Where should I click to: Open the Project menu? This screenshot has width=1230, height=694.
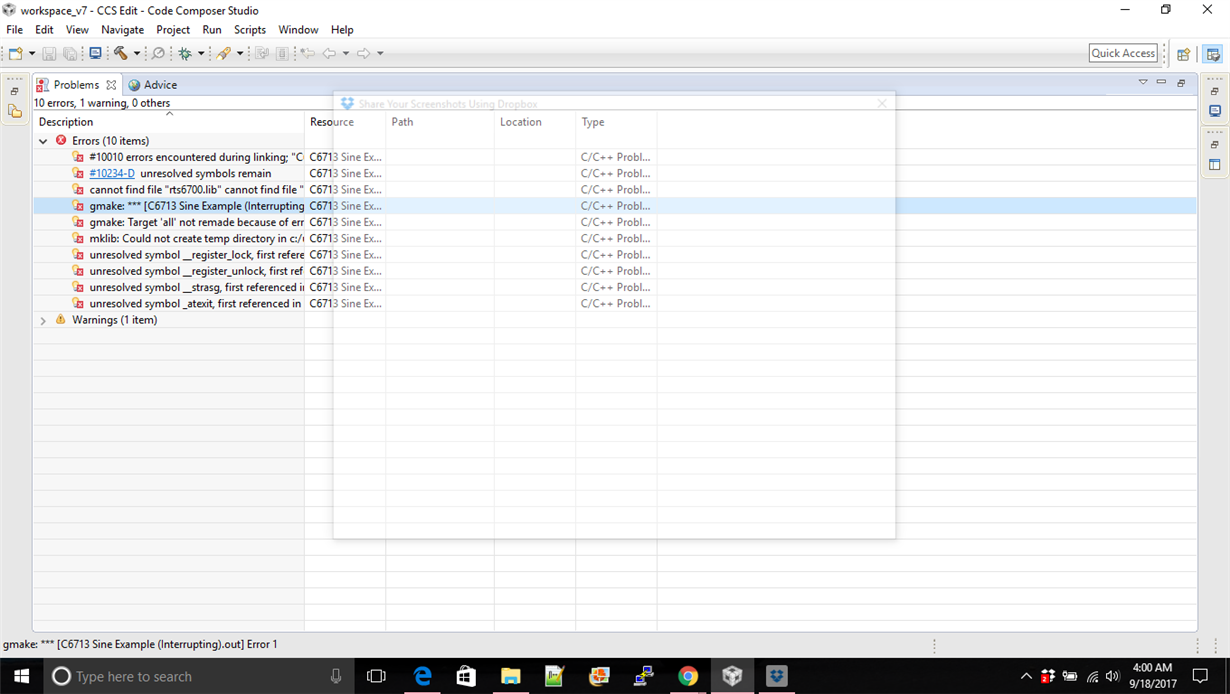pyautogui.click(x=173, y=30)
